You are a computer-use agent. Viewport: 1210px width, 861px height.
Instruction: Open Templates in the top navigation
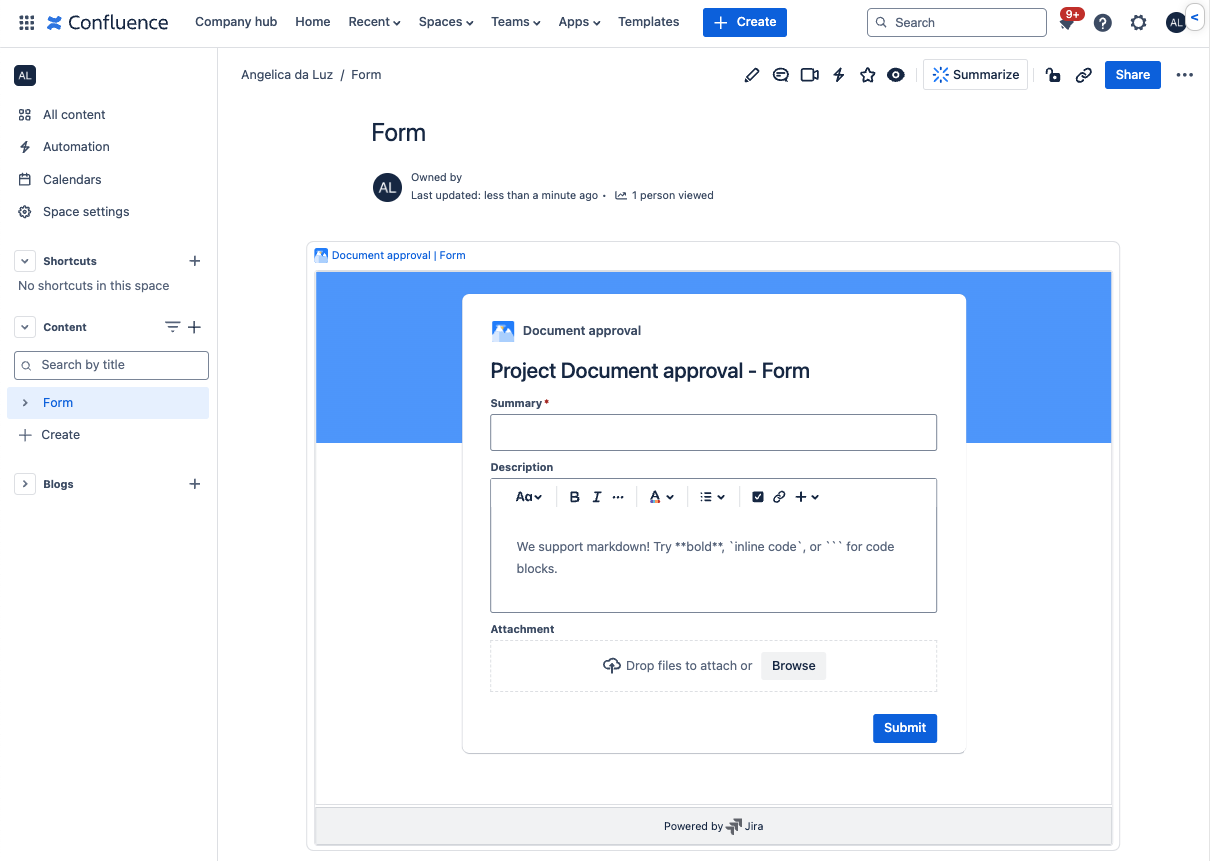[648, 22]
